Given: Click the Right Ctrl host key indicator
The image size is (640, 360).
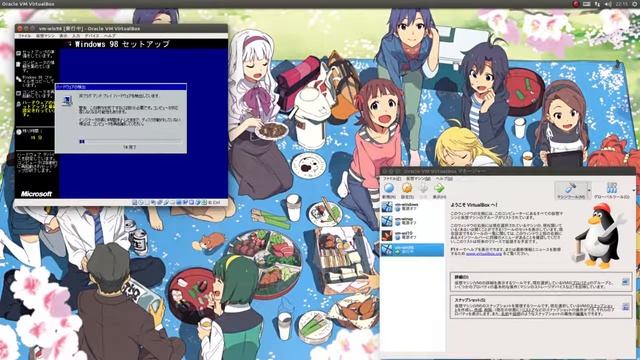Looking at the screenshot, I should click(214, 202).
